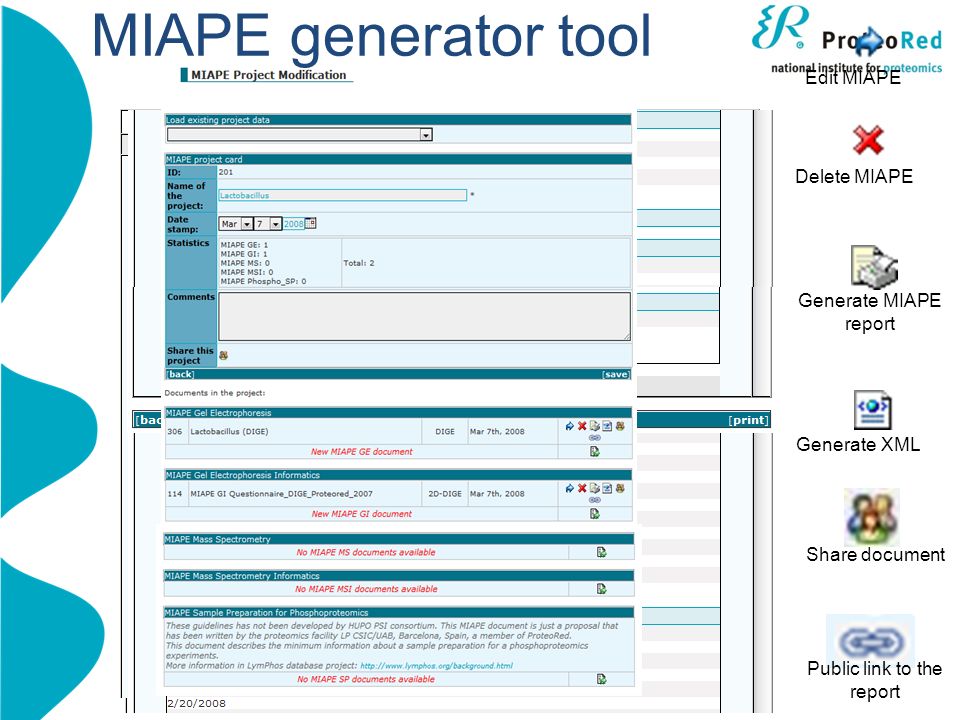Delete the MIAPE GI Questionnaire document
This screenshot has width=960, height=720.
click(x=582, y=489)
